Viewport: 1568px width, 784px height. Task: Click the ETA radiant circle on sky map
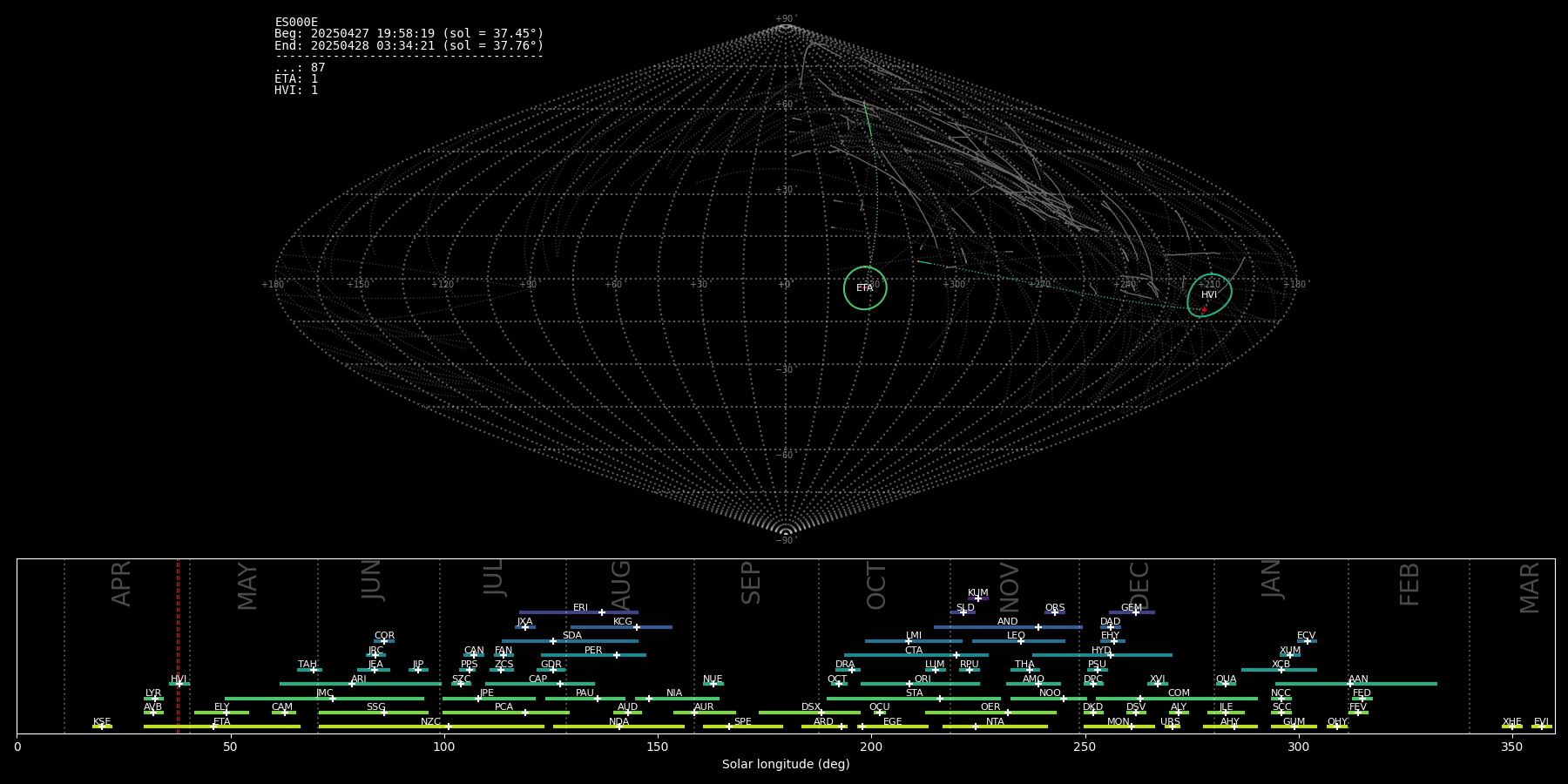865,288
